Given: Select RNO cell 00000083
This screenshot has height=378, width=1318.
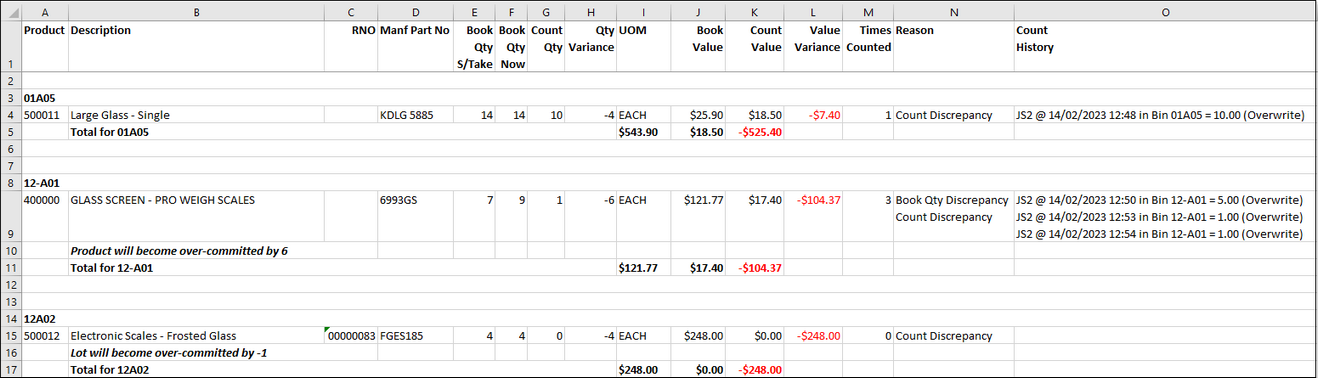Looking at the screenshot, I should pos(351,336).
